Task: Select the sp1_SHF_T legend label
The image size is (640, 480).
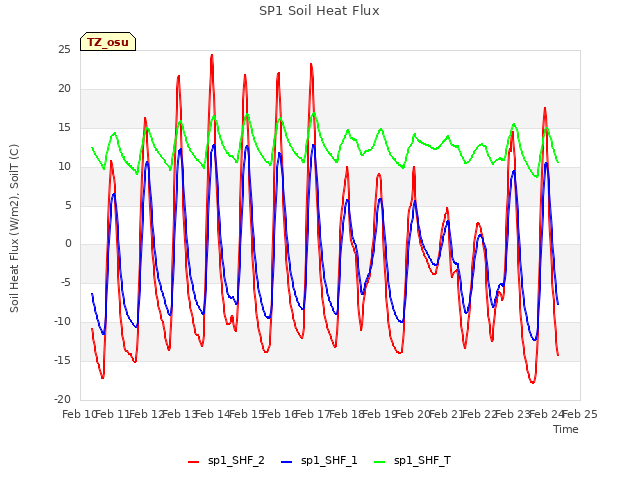Action: (x=422, y=461)
